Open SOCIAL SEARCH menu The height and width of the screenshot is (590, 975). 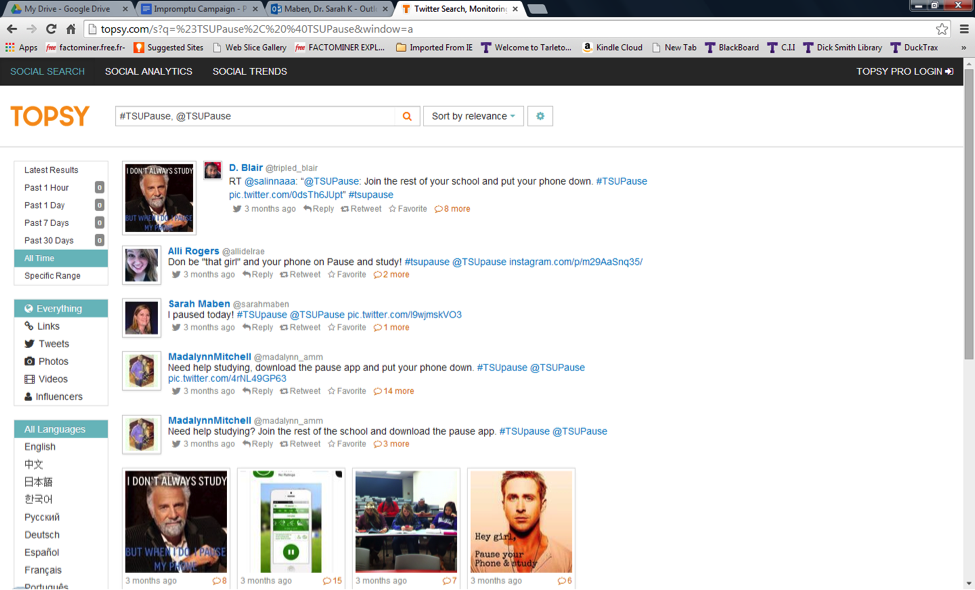[47, 71]
